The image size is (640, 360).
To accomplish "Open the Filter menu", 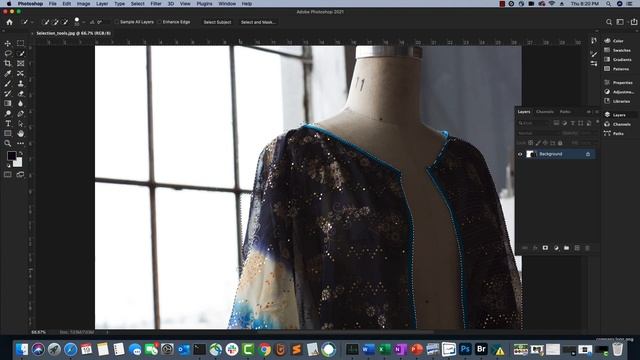I will (156, 4).
